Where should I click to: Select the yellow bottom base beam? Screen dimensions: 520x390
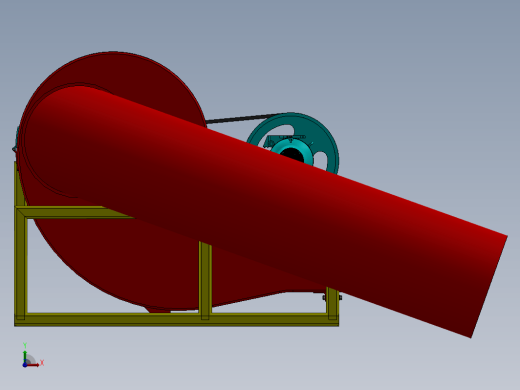(x=177, y=320)
